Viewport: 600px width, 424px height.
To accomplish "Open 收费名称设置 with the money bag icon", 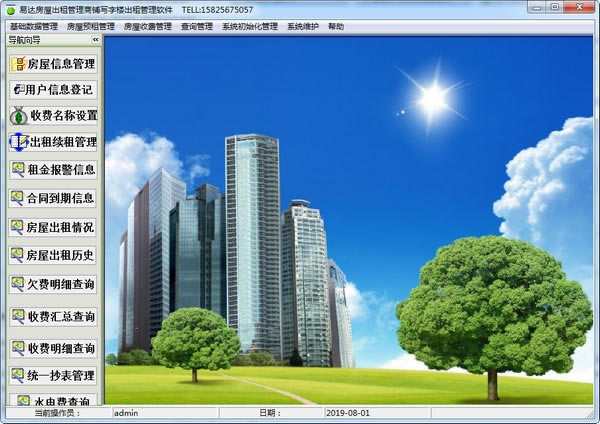I will pyautogui.click(x=53, y=116).
